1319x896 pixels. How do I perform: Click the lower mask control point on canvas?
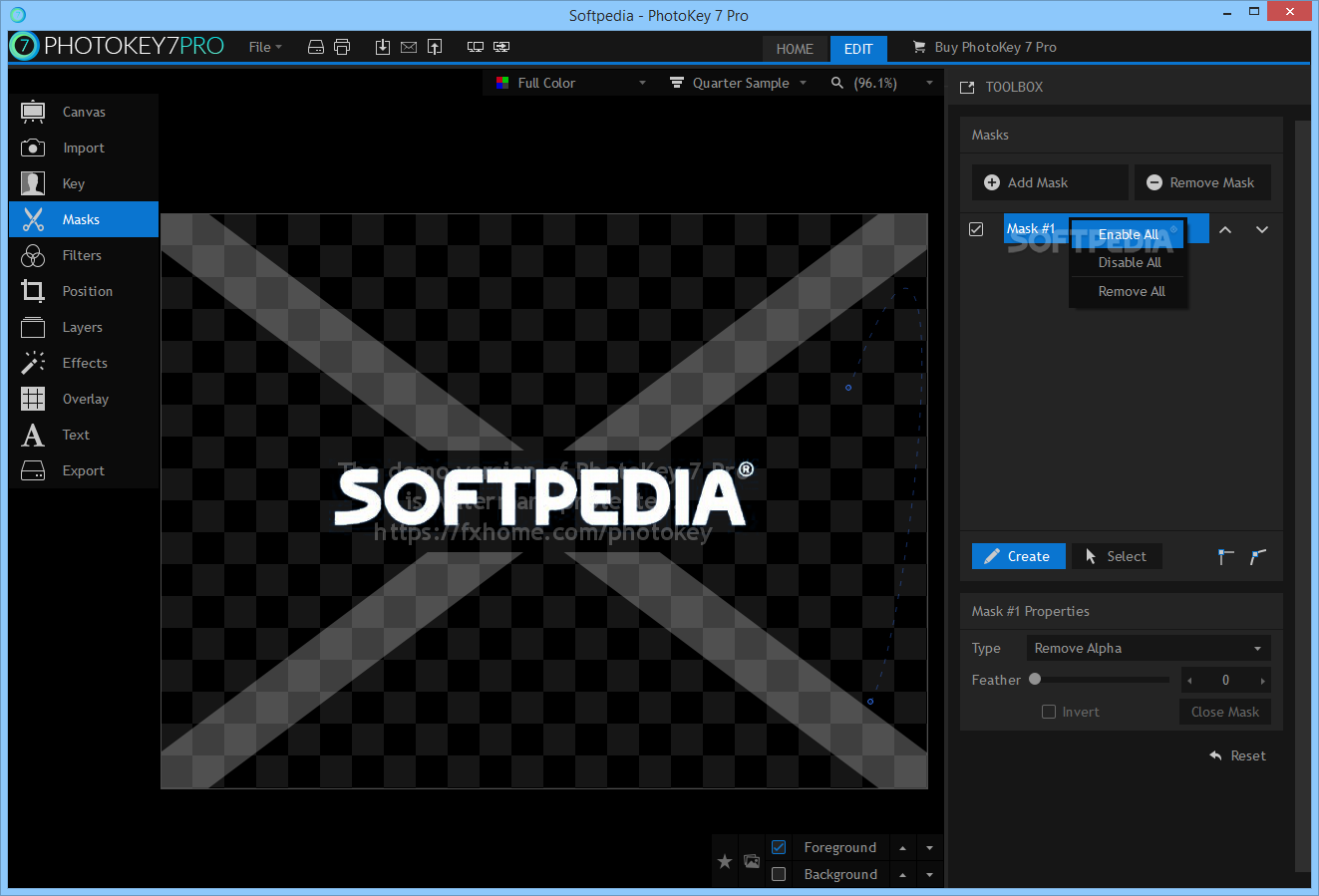[870, 702]
